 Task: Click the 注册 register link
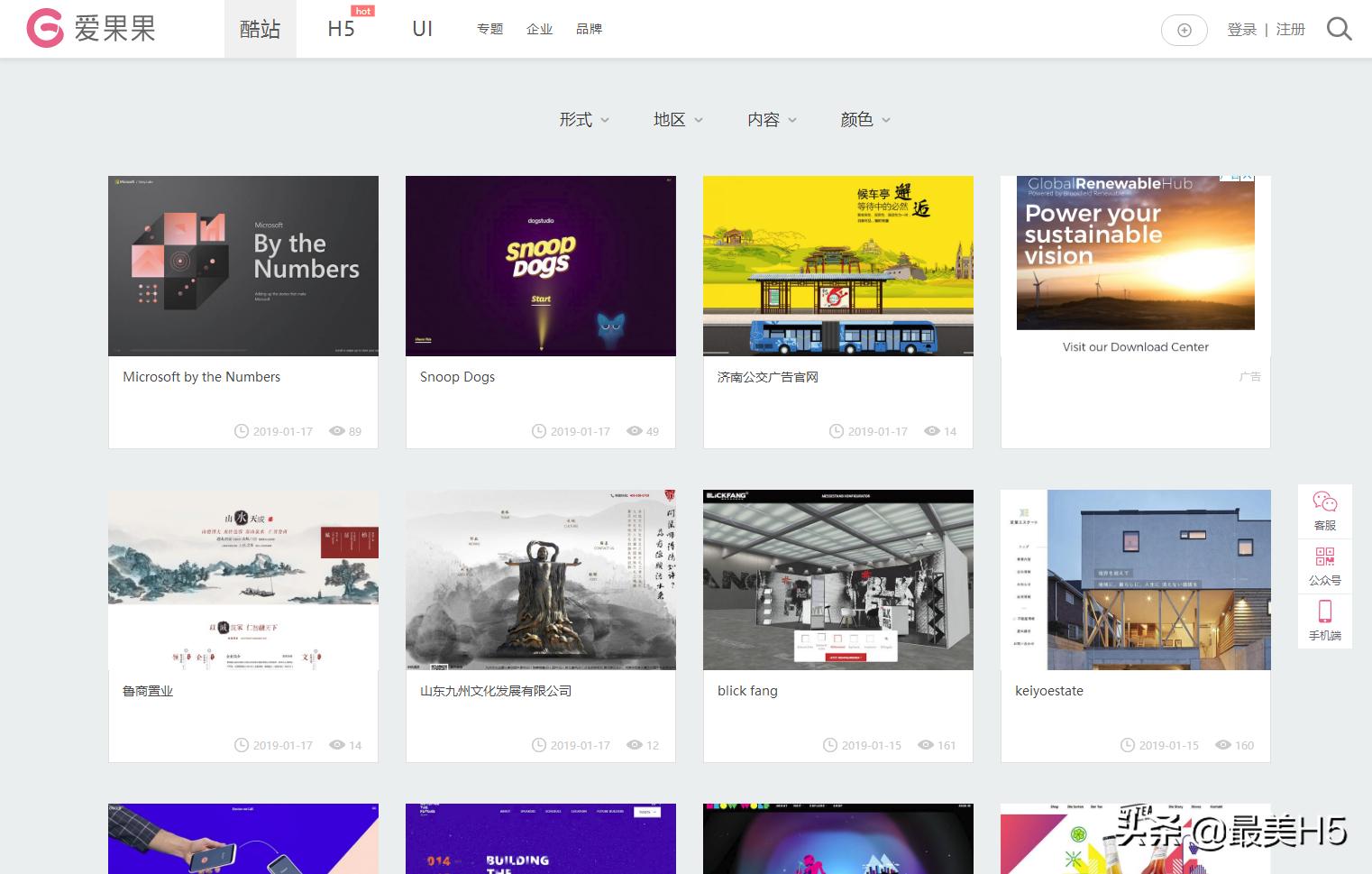coord(1290,30)
